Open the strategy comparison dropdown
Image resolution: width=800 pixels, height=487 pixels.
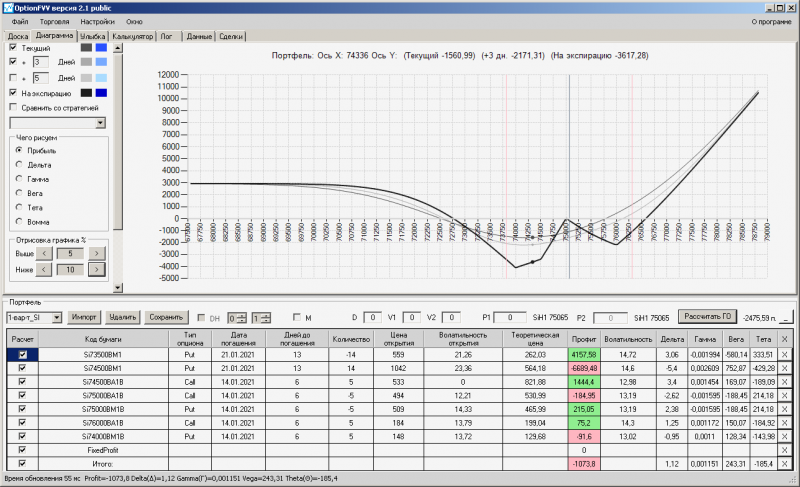click(x=101, y=122)
